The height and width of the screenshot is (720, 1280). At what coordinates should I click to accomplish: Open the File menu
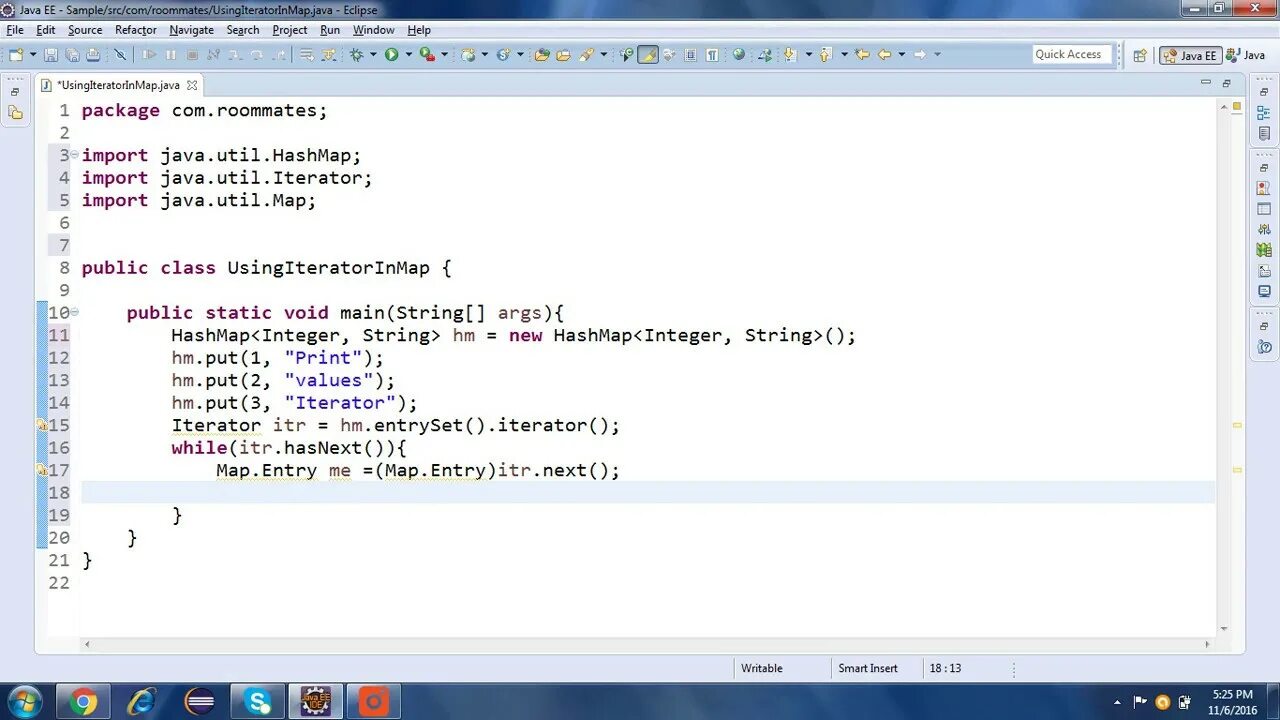tap(15, 30)
